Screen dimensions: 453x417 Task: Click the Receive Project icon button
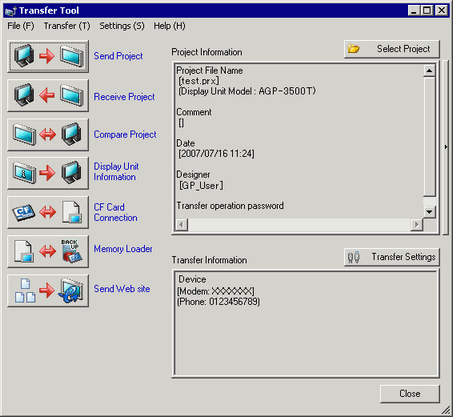tap(48, 96)
